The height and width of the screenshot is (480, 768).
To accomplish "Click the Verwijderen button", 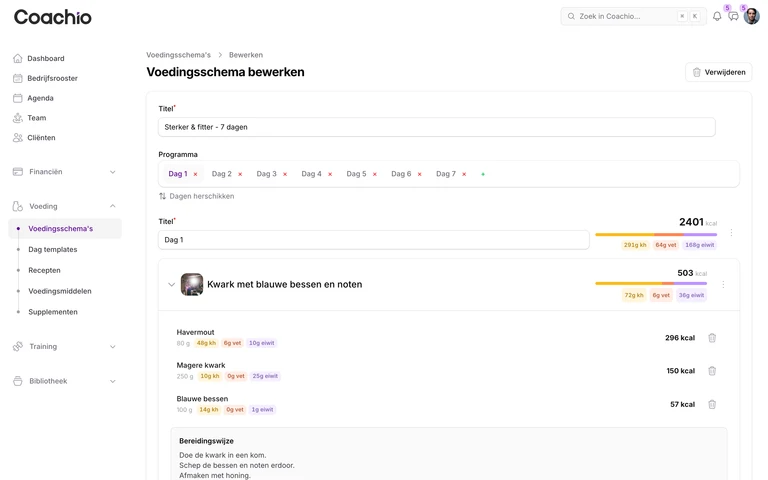I will tap(719, 72).
